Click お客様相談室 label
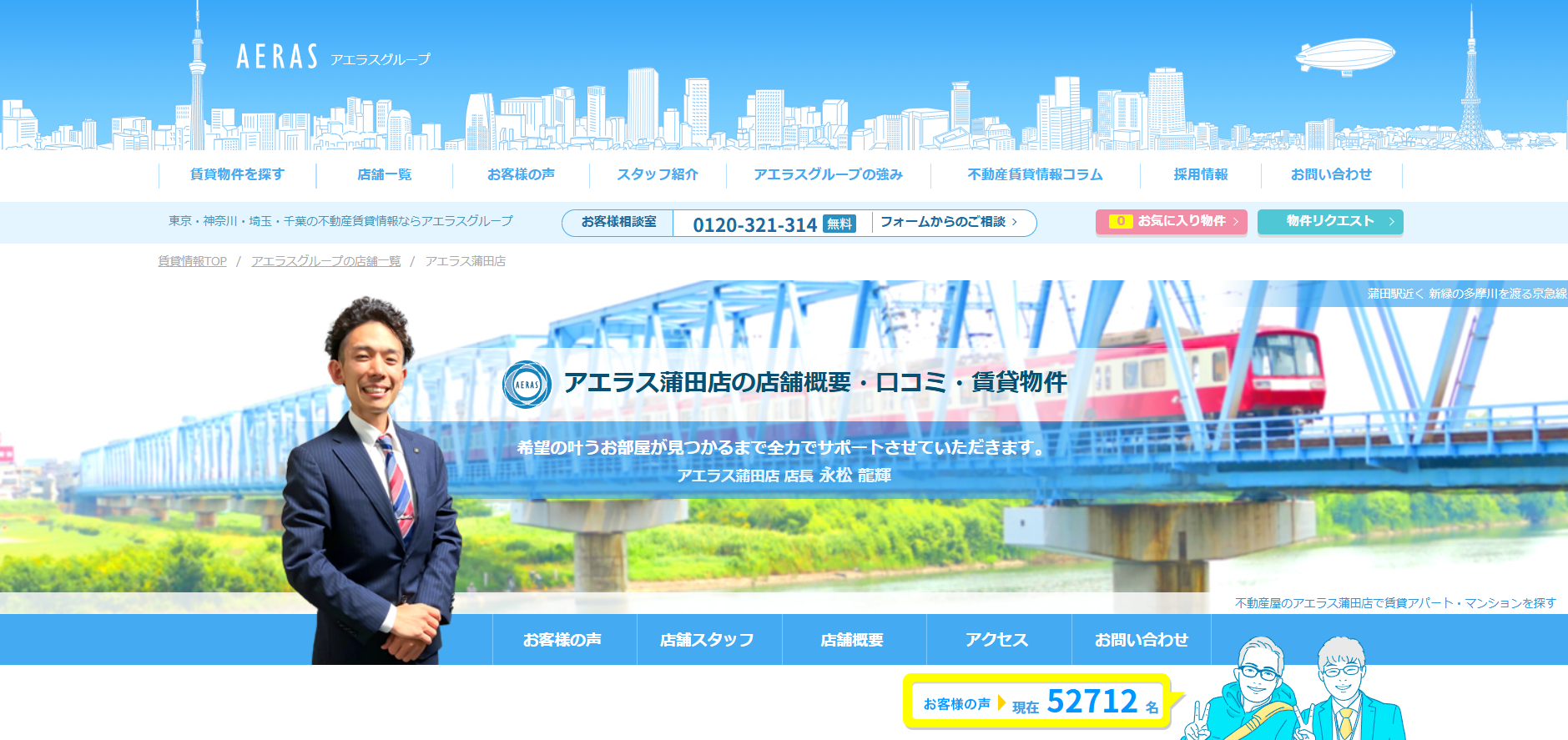This screenshot has height=740, width=1568. (618, 222)
